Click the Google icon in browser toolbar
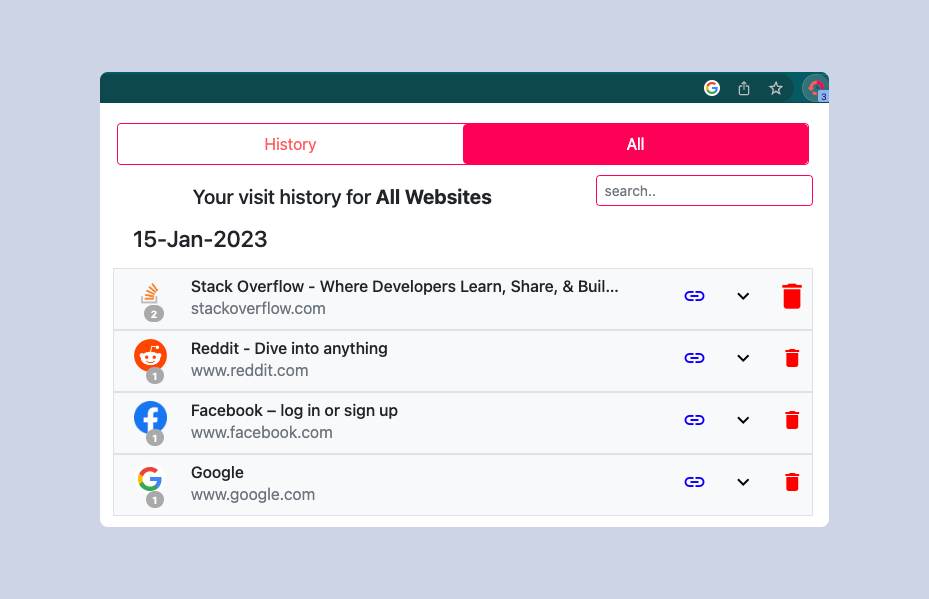This screenshot has height=599, width=929. pyautogui.click(x=712, y=88)
